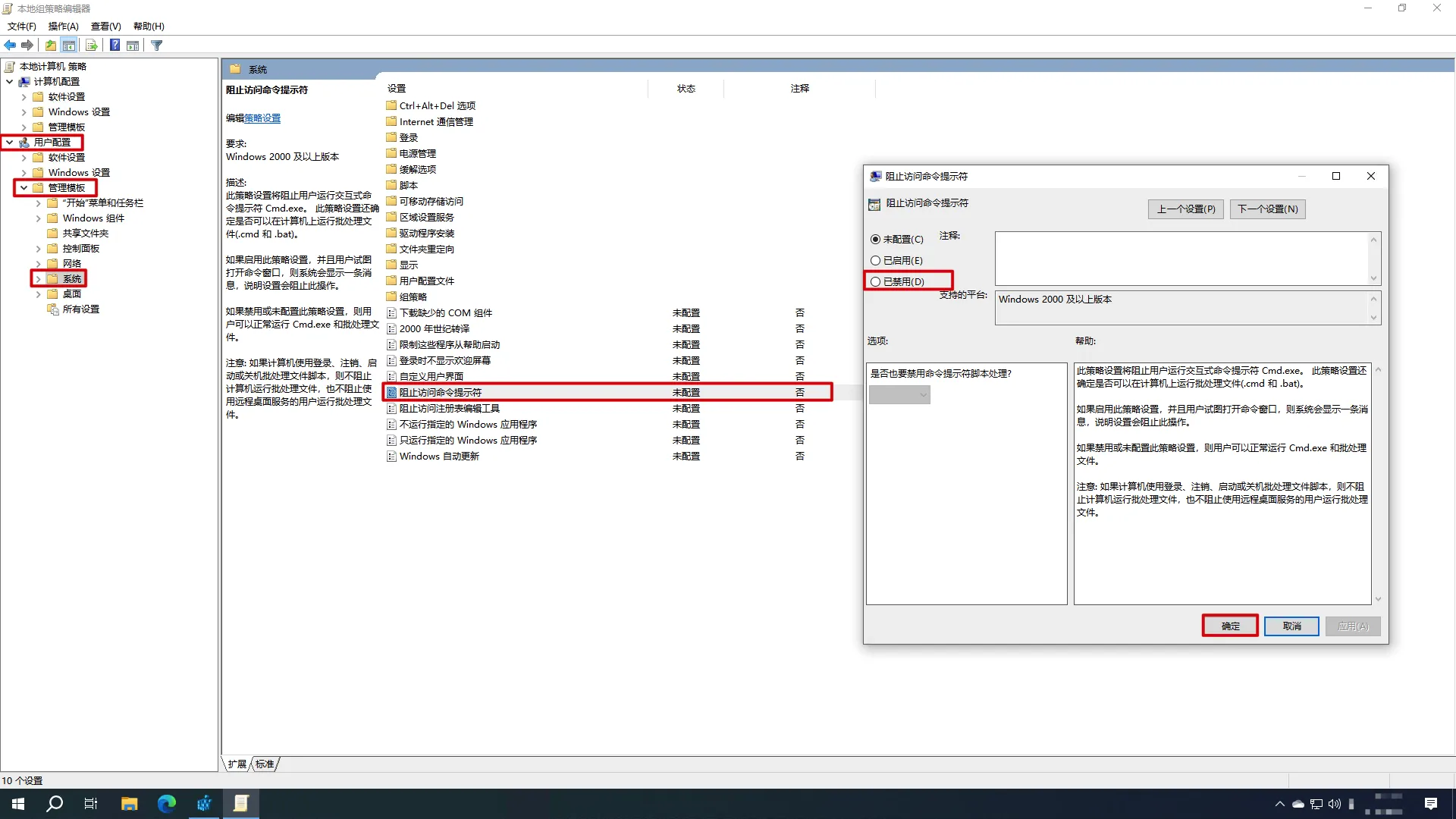Click the Filter funnel toolbar icon
The height and width of the screenshot is (819, 1456).
coord(157,45)
